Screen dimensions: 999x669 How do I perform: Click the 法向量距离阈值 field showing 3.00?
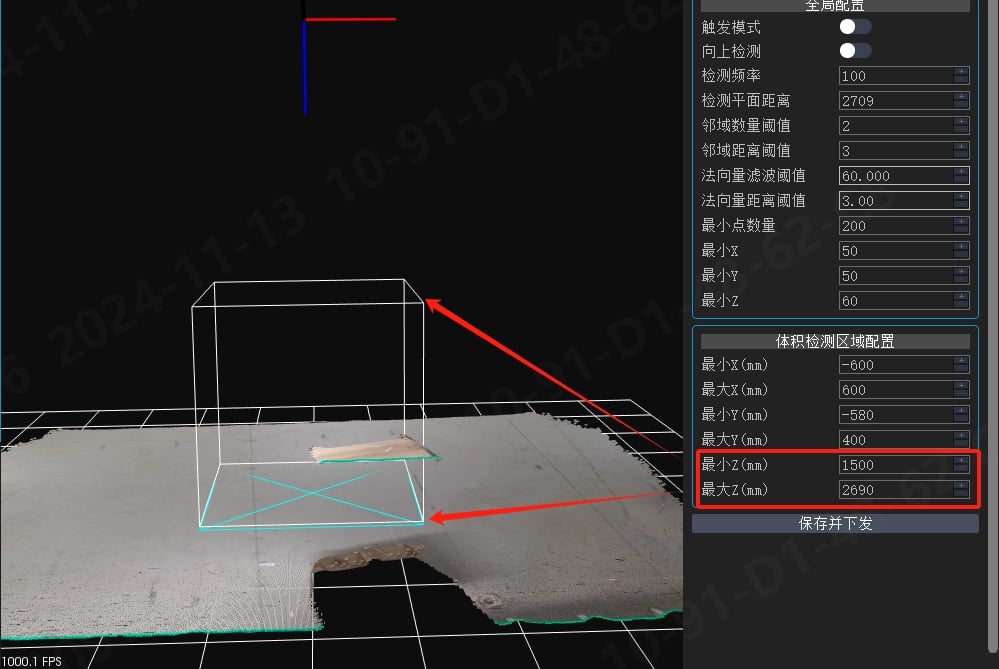903,201
